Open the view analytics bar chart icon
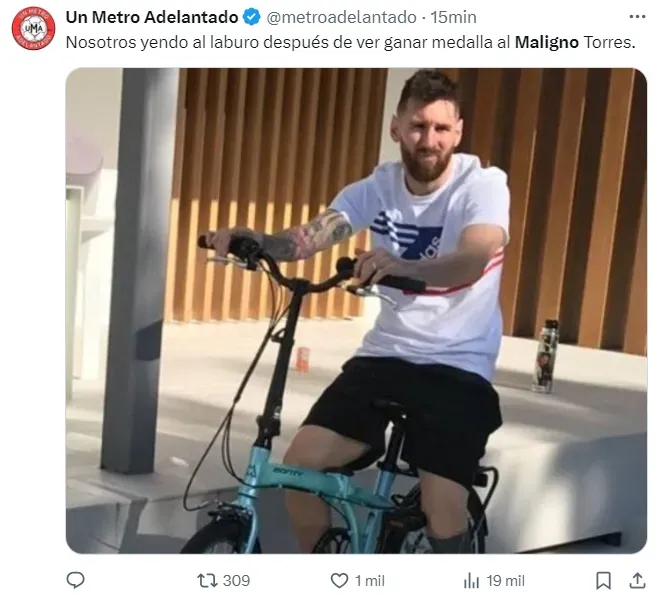The image size is (658, 598). point(471,581)
